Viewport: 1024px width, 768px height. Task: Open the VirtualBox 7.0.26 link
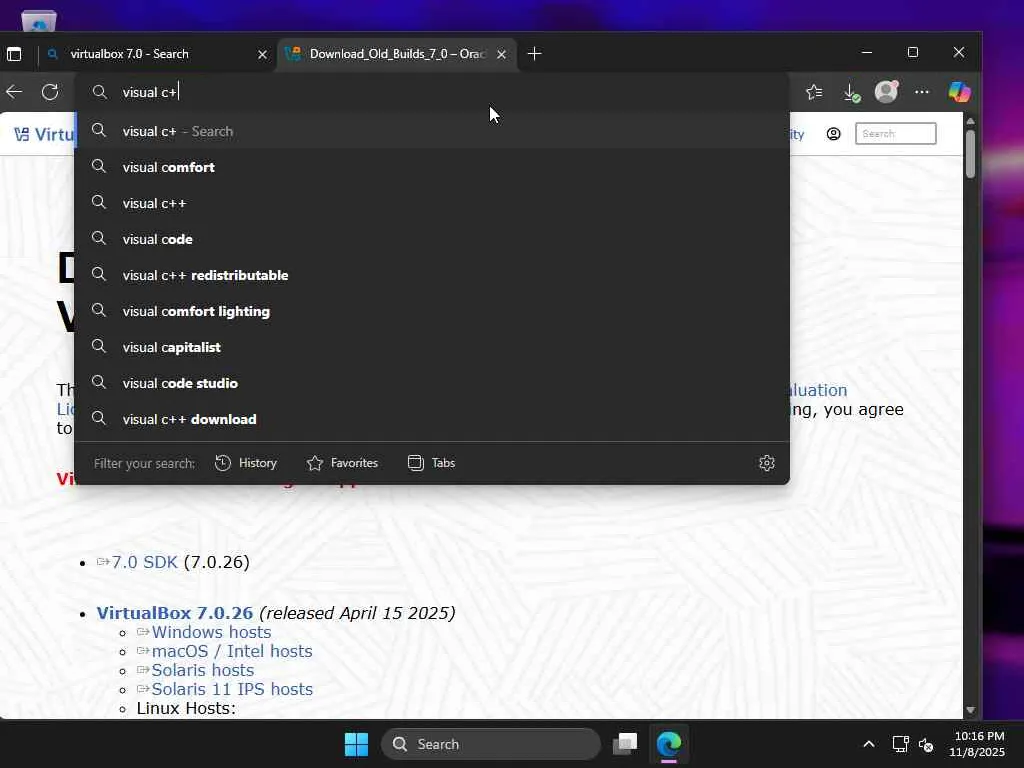(x=174, y=613)
